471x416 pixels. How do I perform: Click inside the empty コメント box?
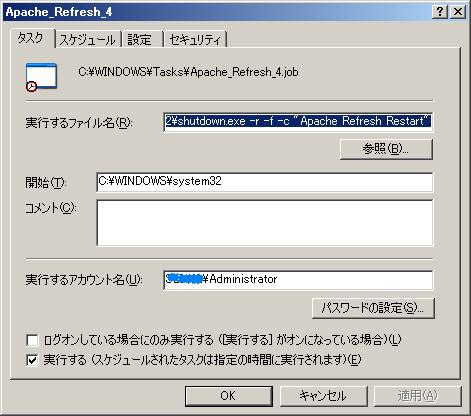point(264,223)
